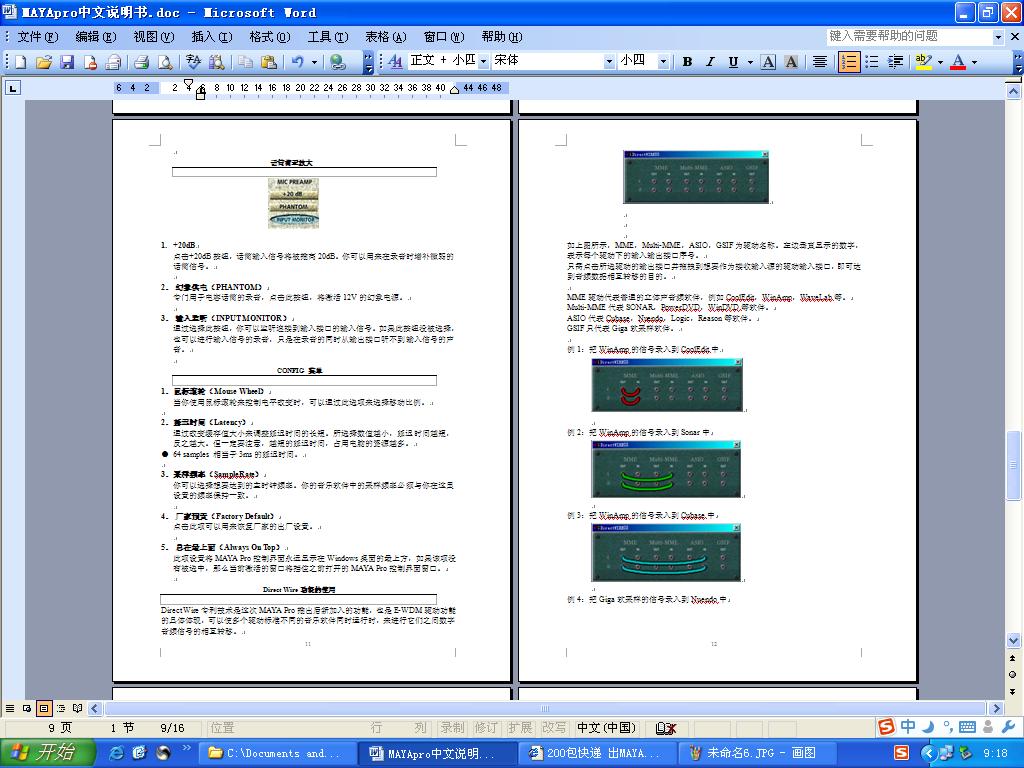Open the 编辑(E) menu
The image size is (1024, 768).
click(x=95, y=37)
